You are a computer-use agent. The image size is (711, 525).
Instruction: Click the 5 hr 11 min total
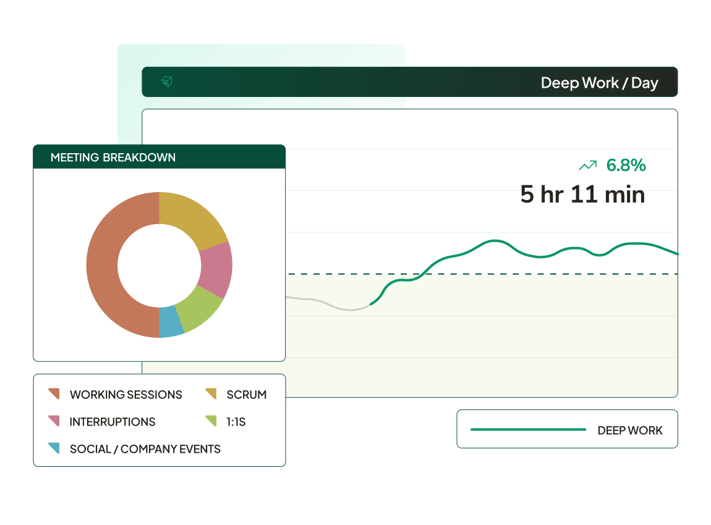click(x=582, y=194)
